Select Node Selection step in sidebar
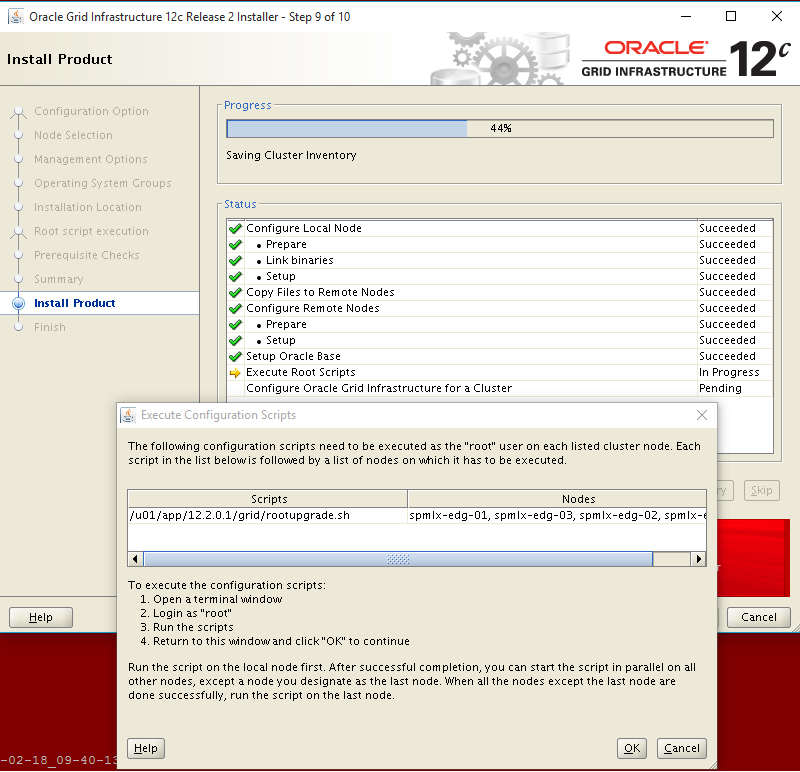 (73, 135)
